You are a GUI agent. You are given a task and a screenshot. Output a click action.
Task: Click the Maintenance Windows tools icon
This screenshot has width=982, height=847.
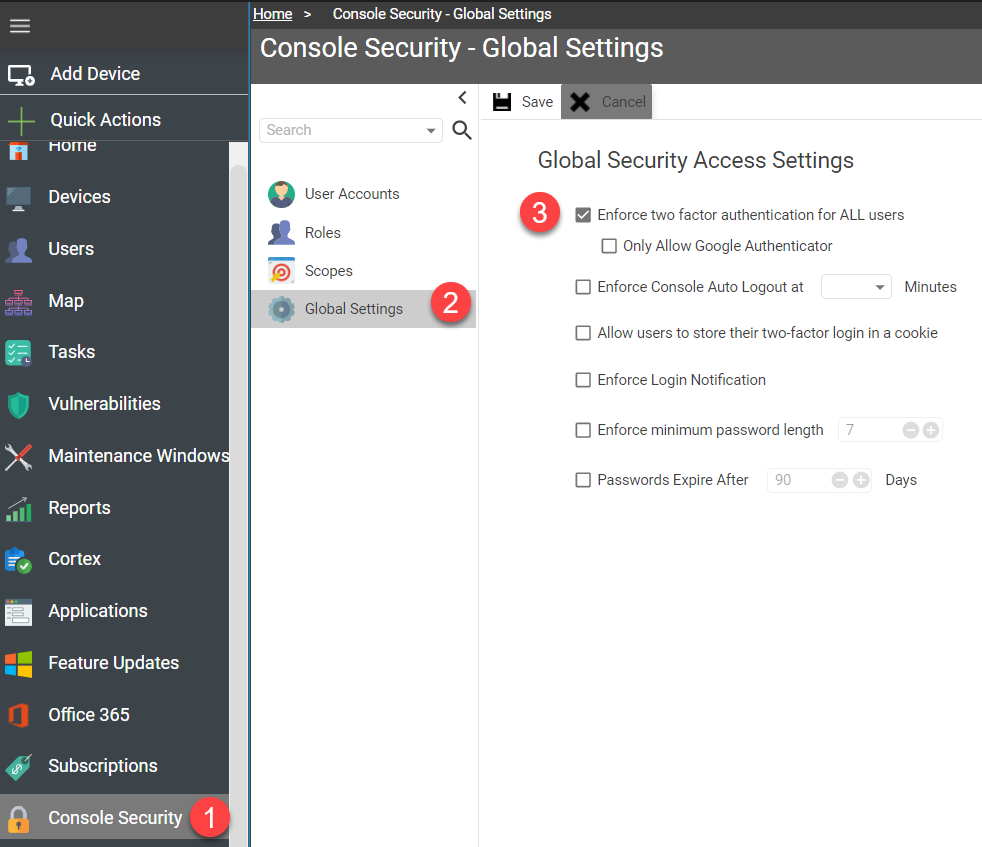tap(18, 456)
